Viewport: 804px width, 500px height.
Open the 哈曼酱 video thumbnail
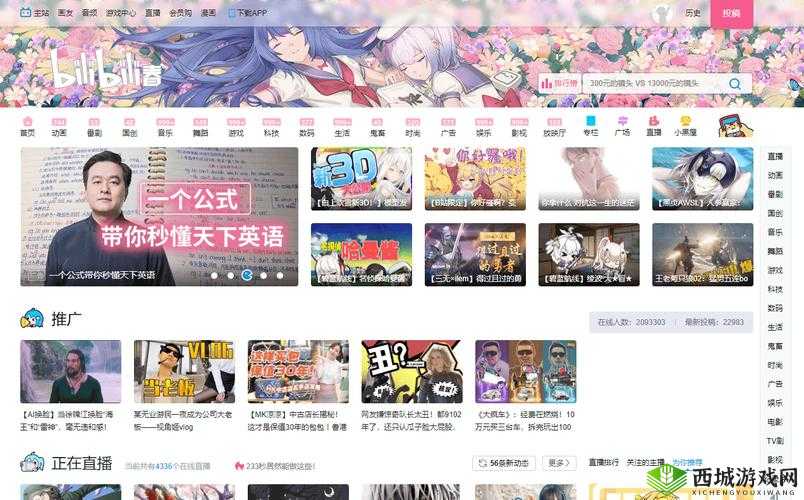[361, 254]
